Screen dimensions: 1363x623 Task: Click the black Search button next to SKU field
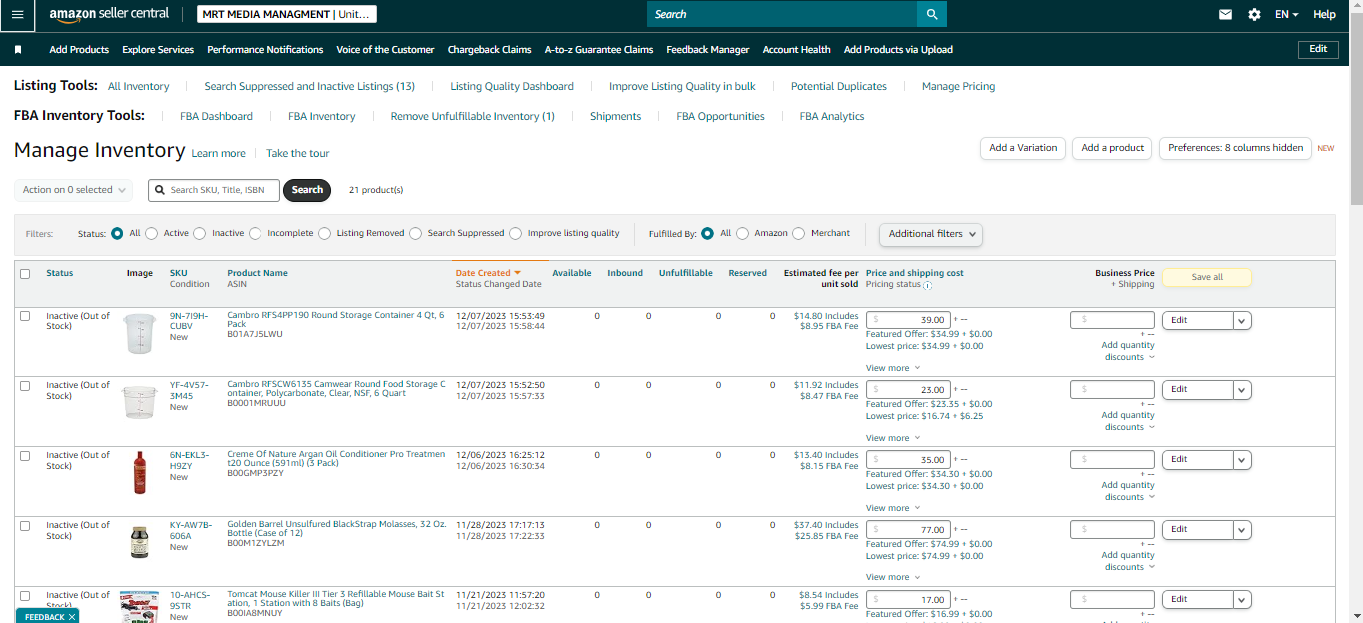point(307,190)
